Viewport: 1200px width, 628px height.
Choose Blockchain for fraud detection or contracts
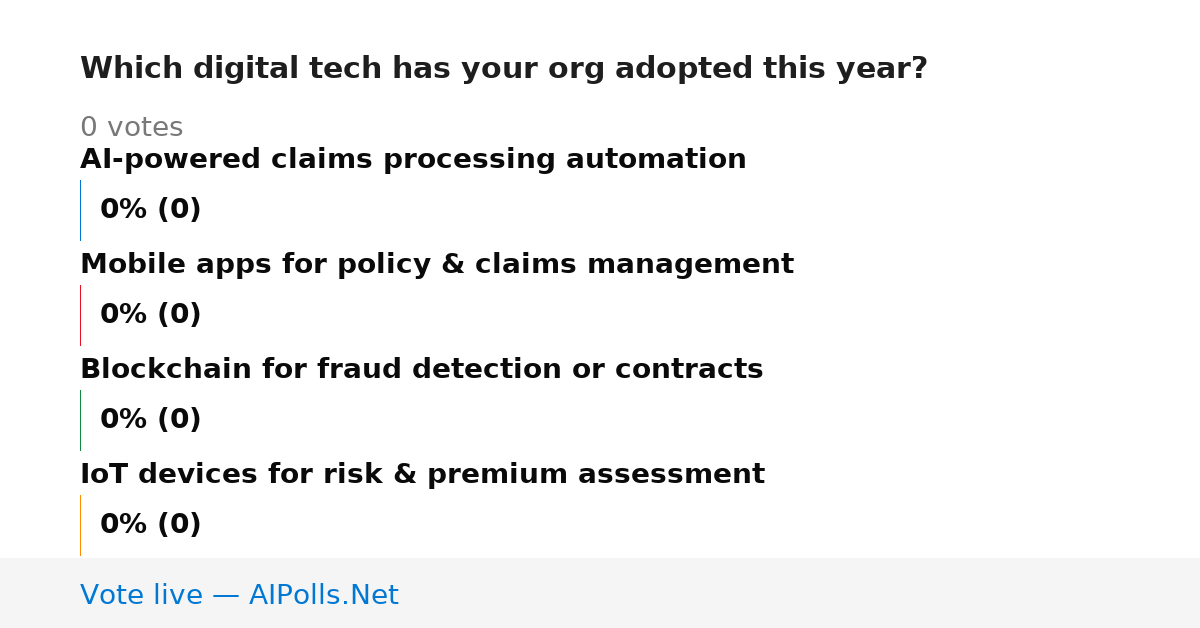point(421,370)
